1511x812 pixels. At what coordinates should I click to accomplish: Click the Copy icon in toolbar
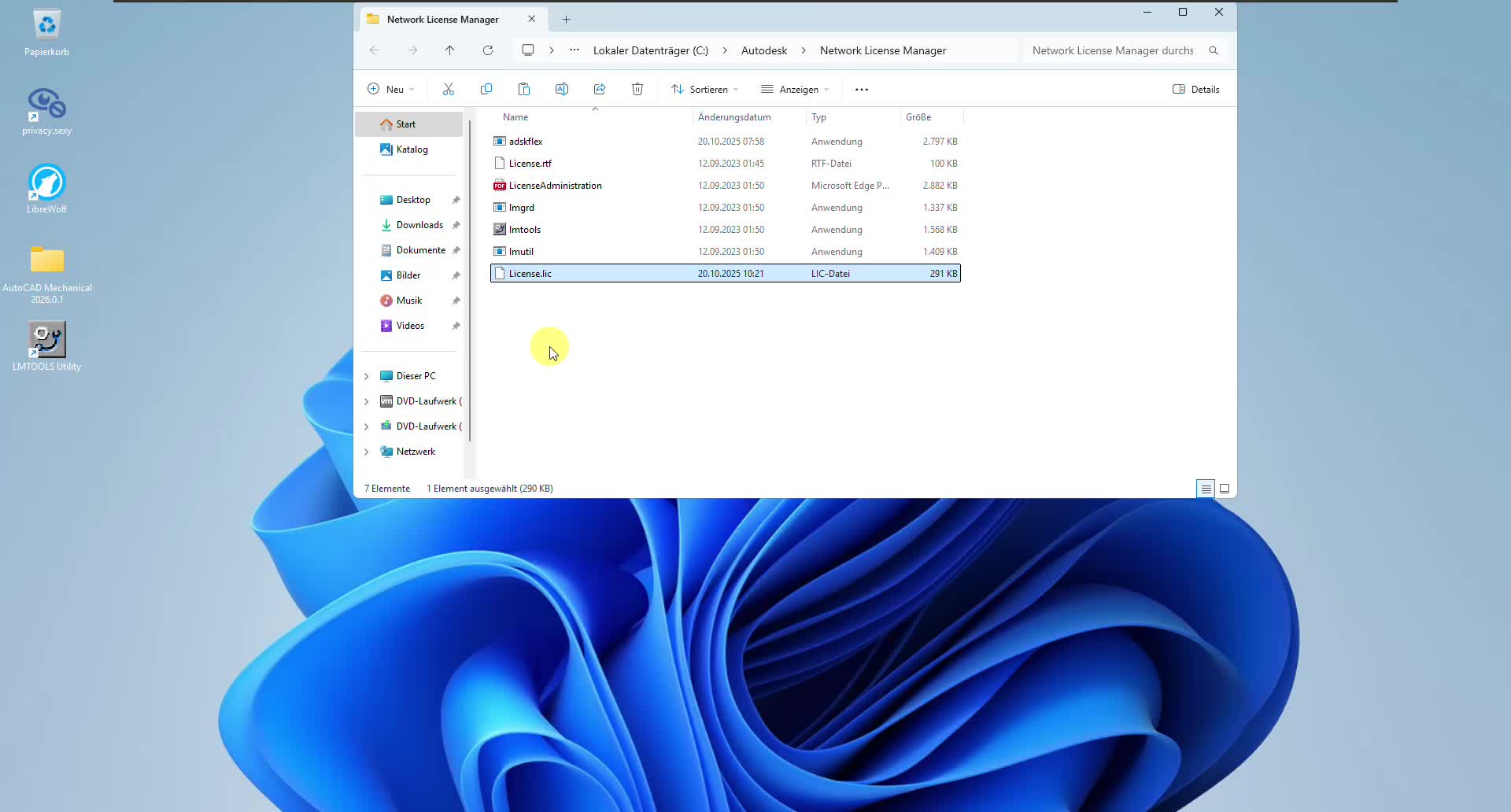pyautogui.click(x=486, y=90)
